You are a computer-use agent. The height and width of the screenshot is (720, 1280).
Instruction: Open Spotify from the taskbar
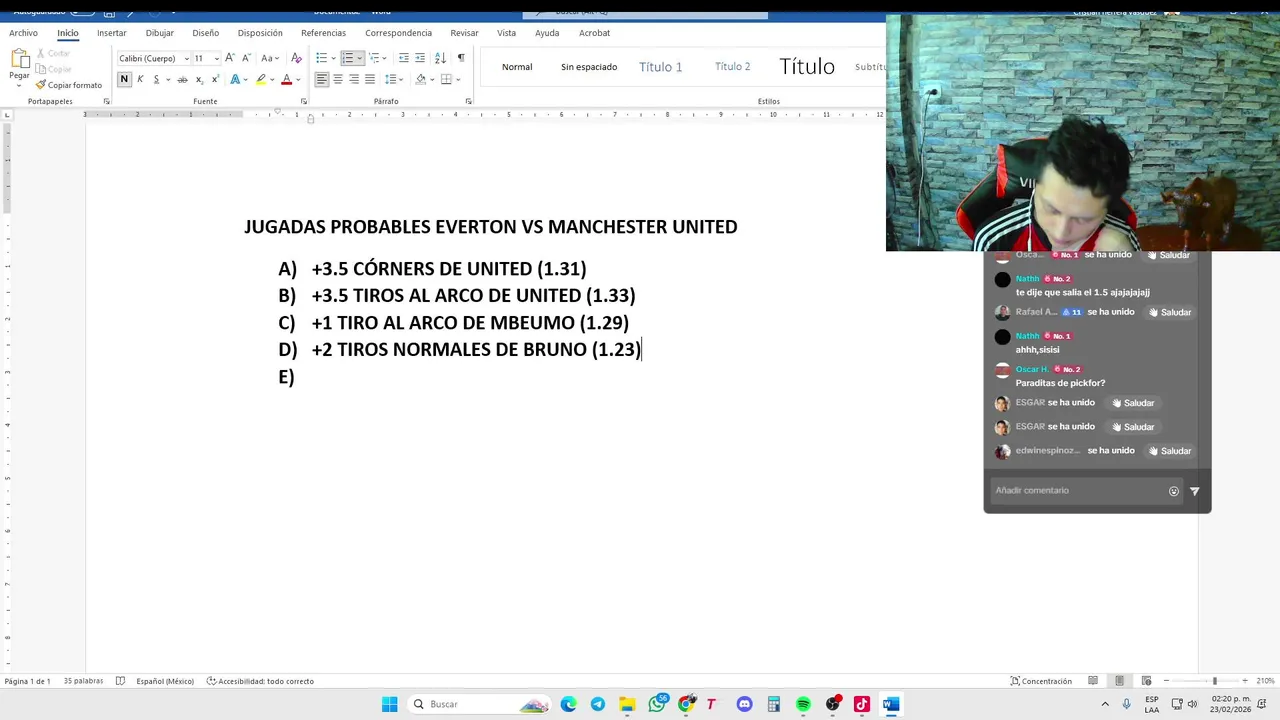point(803,704)
